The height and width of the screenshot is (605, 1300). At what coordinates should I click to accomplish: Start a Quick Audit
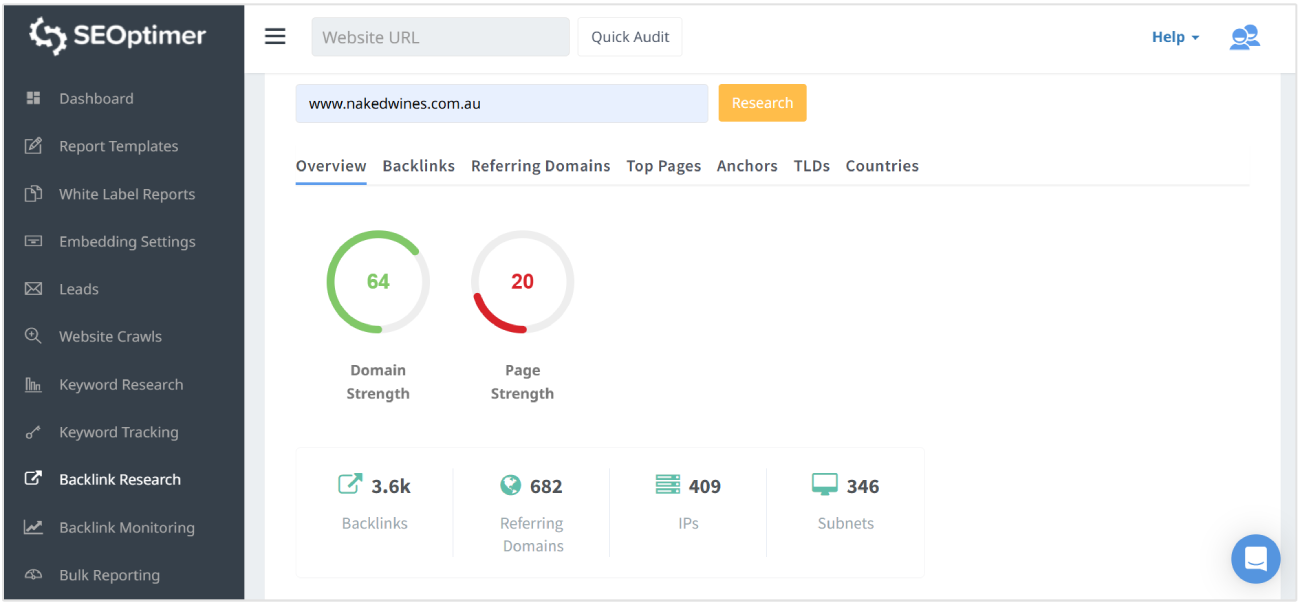[629, 36]
